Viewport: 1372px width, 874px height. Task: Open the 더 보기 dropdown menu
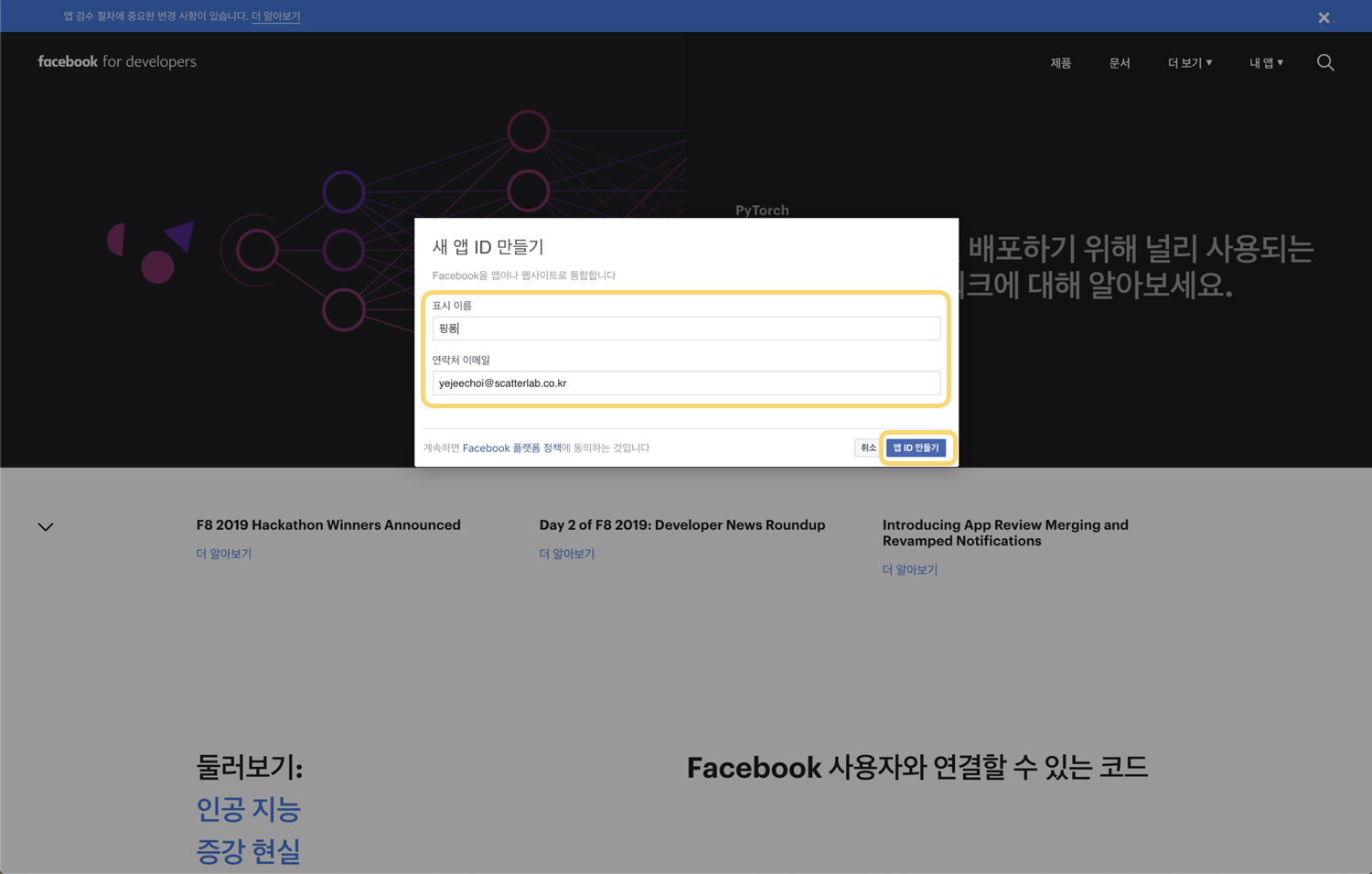1190,63
